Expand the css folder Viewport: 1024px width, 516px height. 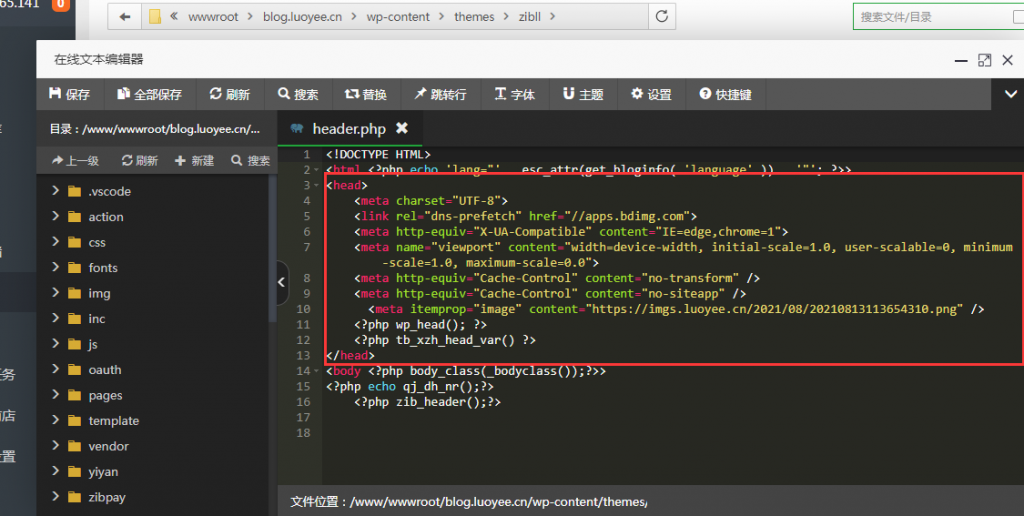[x=56, y=242]
